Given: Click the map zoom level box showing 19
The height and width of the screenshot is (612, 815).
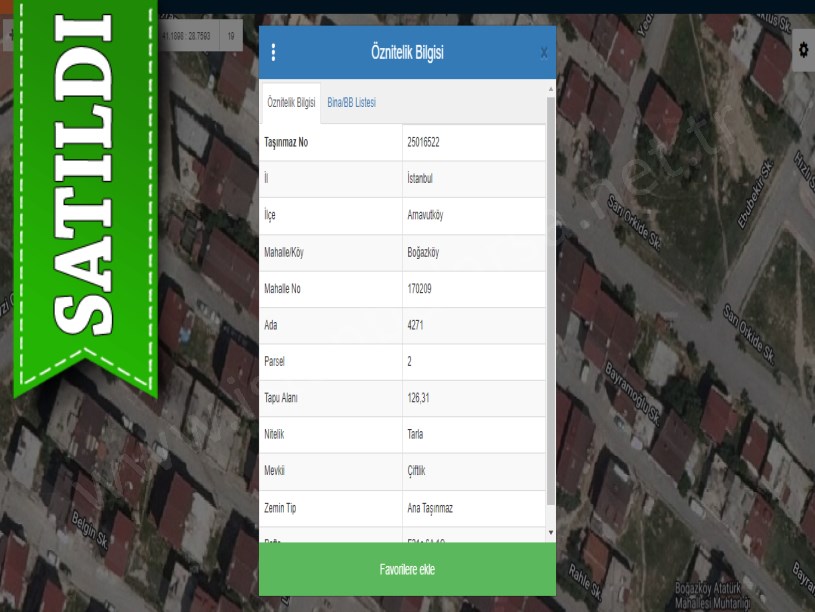Looking at the screenshot, I should click(231, 37).
